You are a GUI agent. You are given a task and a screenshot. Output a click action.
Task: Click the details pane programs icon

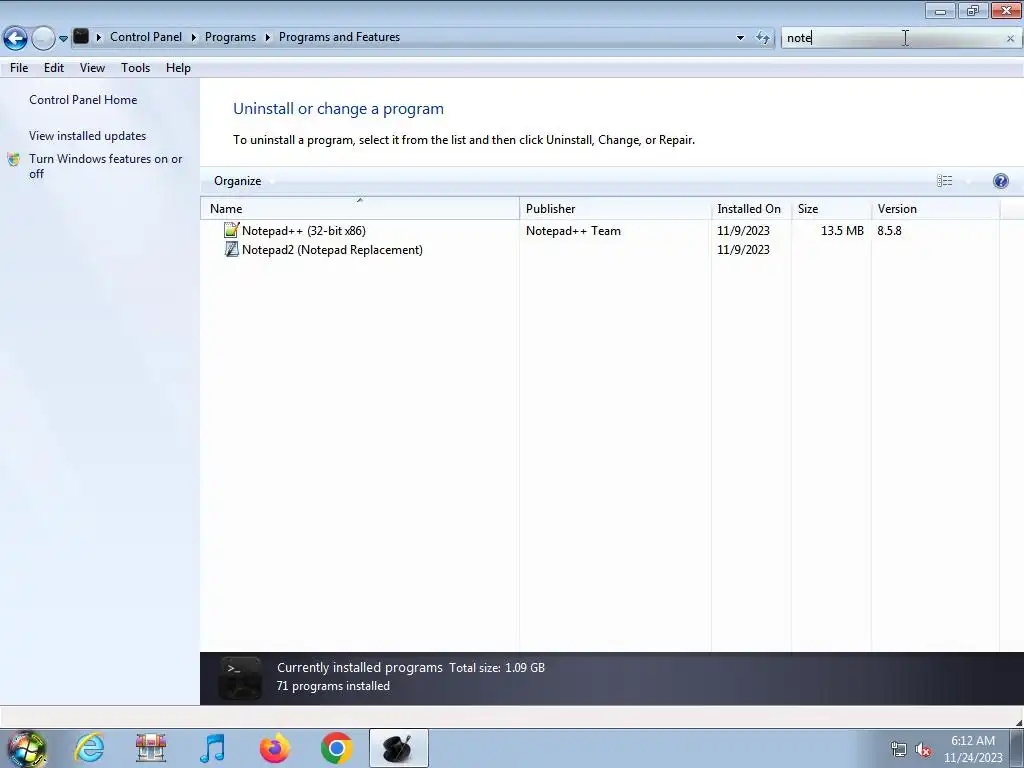coord(240,678)
